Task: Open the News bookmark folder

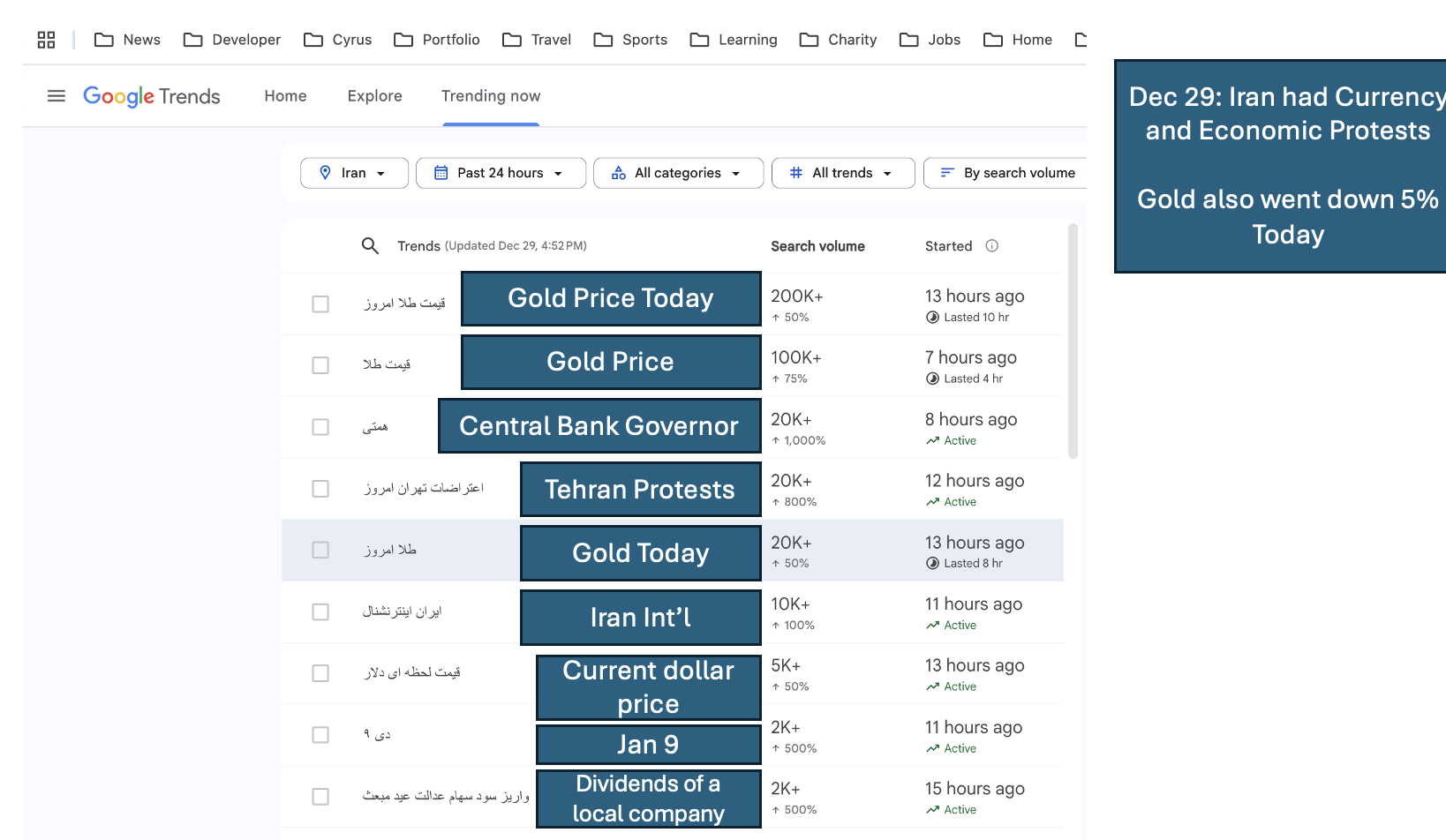Action: [127, 40]
